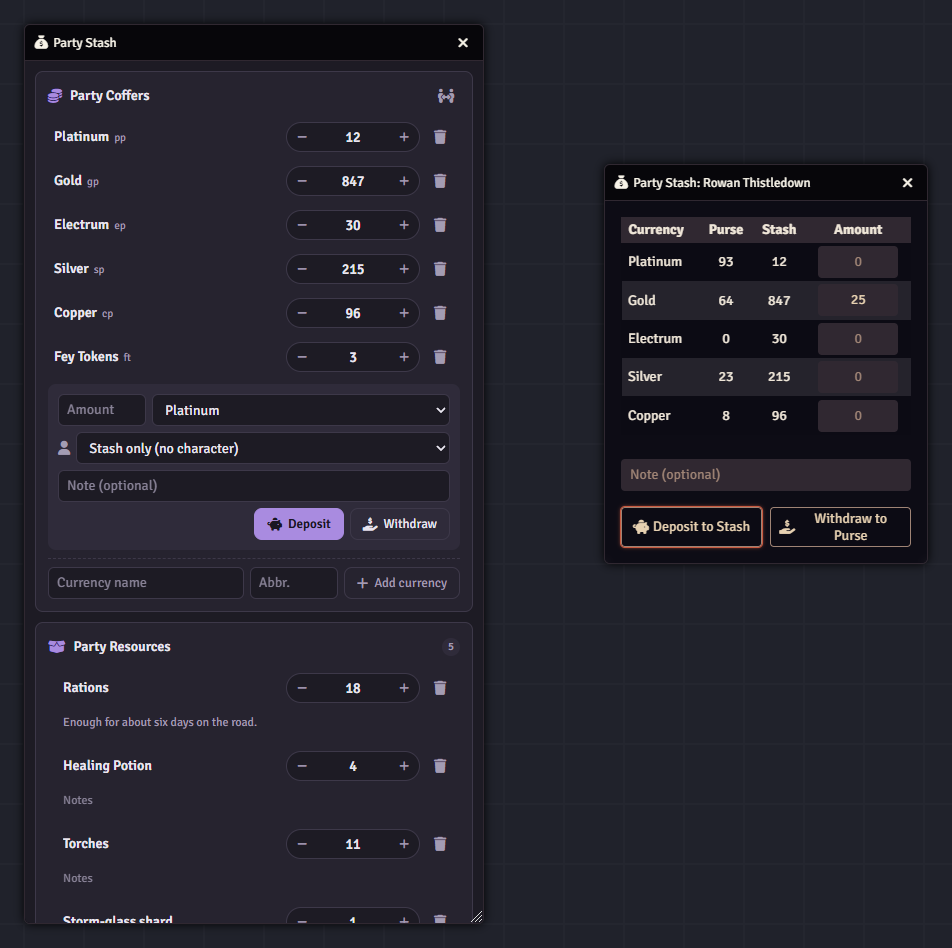Click the Gold quantity value 847
This screenshot has width=952, height=948.
coord(353,181)
